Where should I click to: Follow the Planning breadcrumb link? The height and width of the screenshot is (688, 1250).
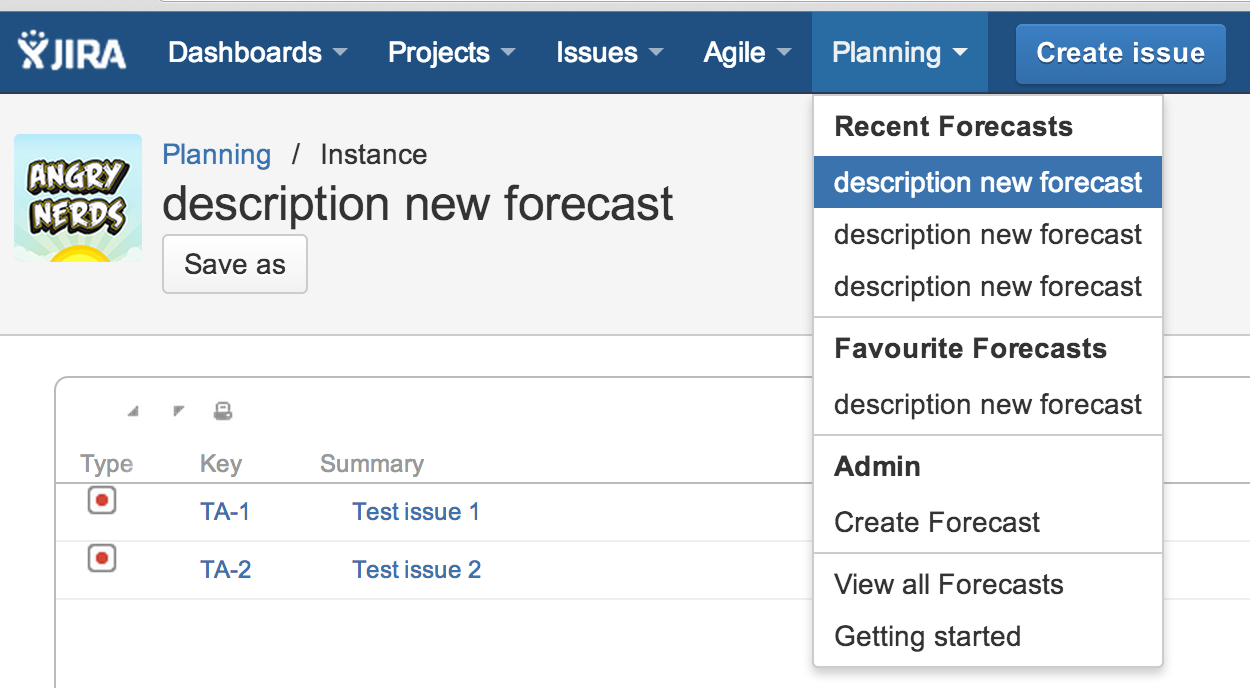[x=217, y=155]
